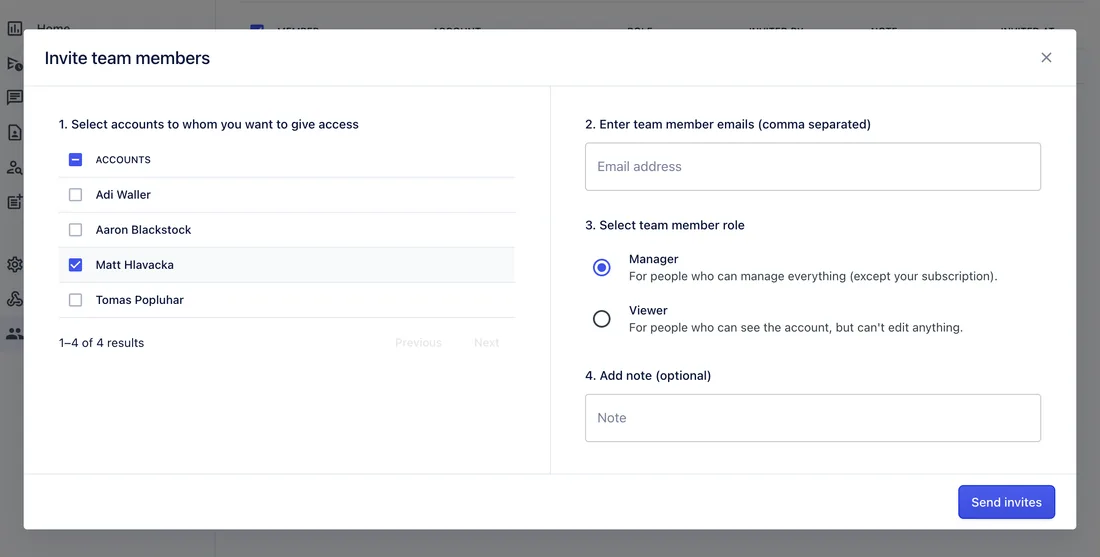Click the Adi Waller account name
The height and width of the screenshot is (557, 1100).
(123, 195)
